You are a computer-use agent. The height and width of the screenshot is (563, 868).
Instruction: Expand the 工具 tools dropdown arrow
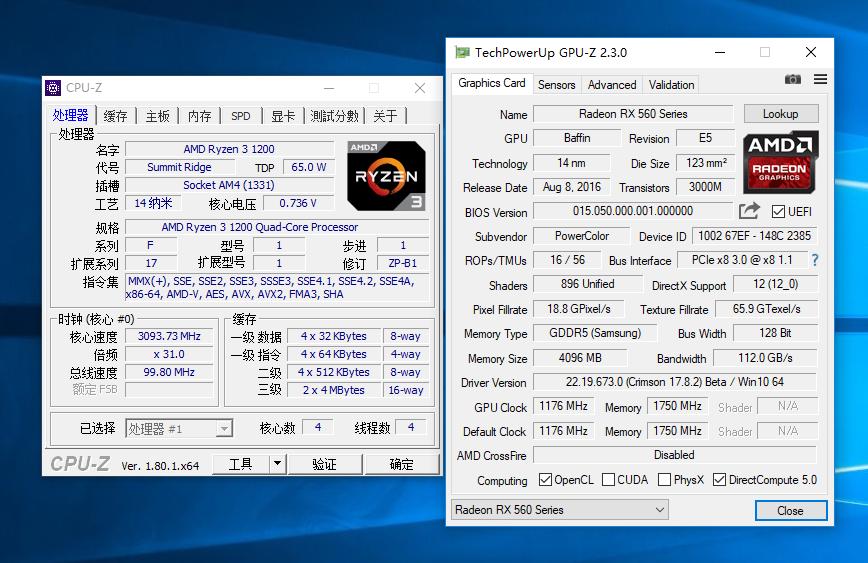pyautogui.click(x=277, y=464)
